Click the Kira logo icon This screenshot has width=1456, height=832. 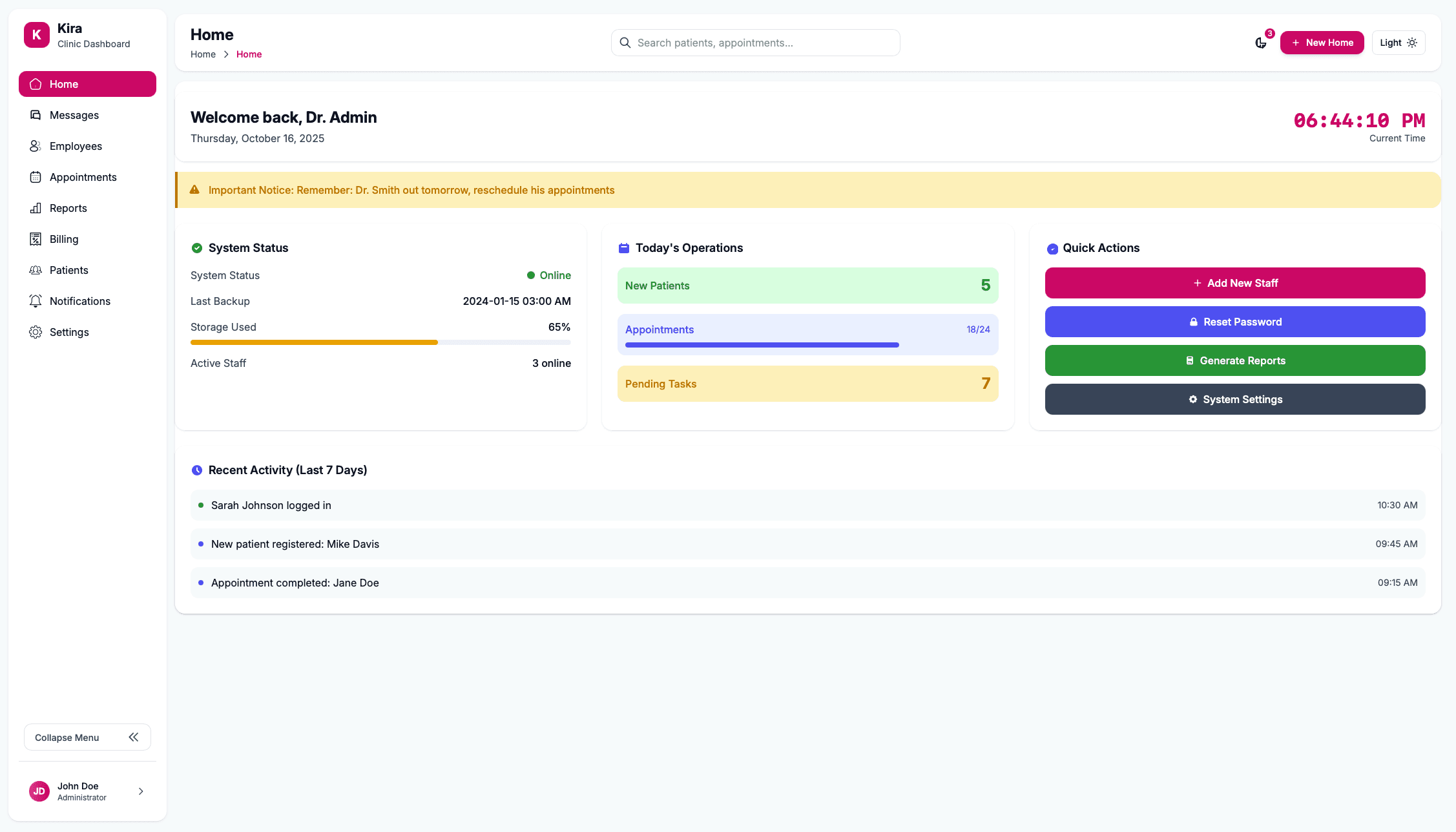[x=37, y=35]
